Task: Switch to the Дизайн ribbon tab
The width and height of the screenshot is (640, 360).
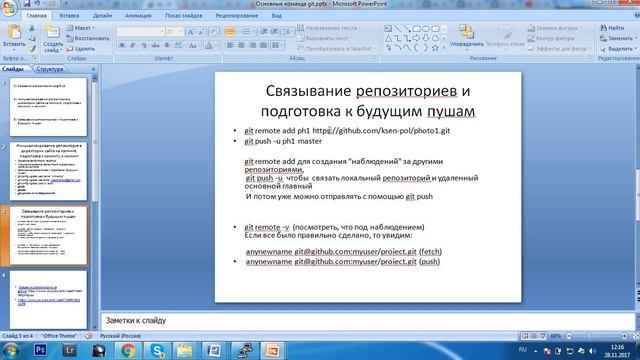Action: pos(102,16)
